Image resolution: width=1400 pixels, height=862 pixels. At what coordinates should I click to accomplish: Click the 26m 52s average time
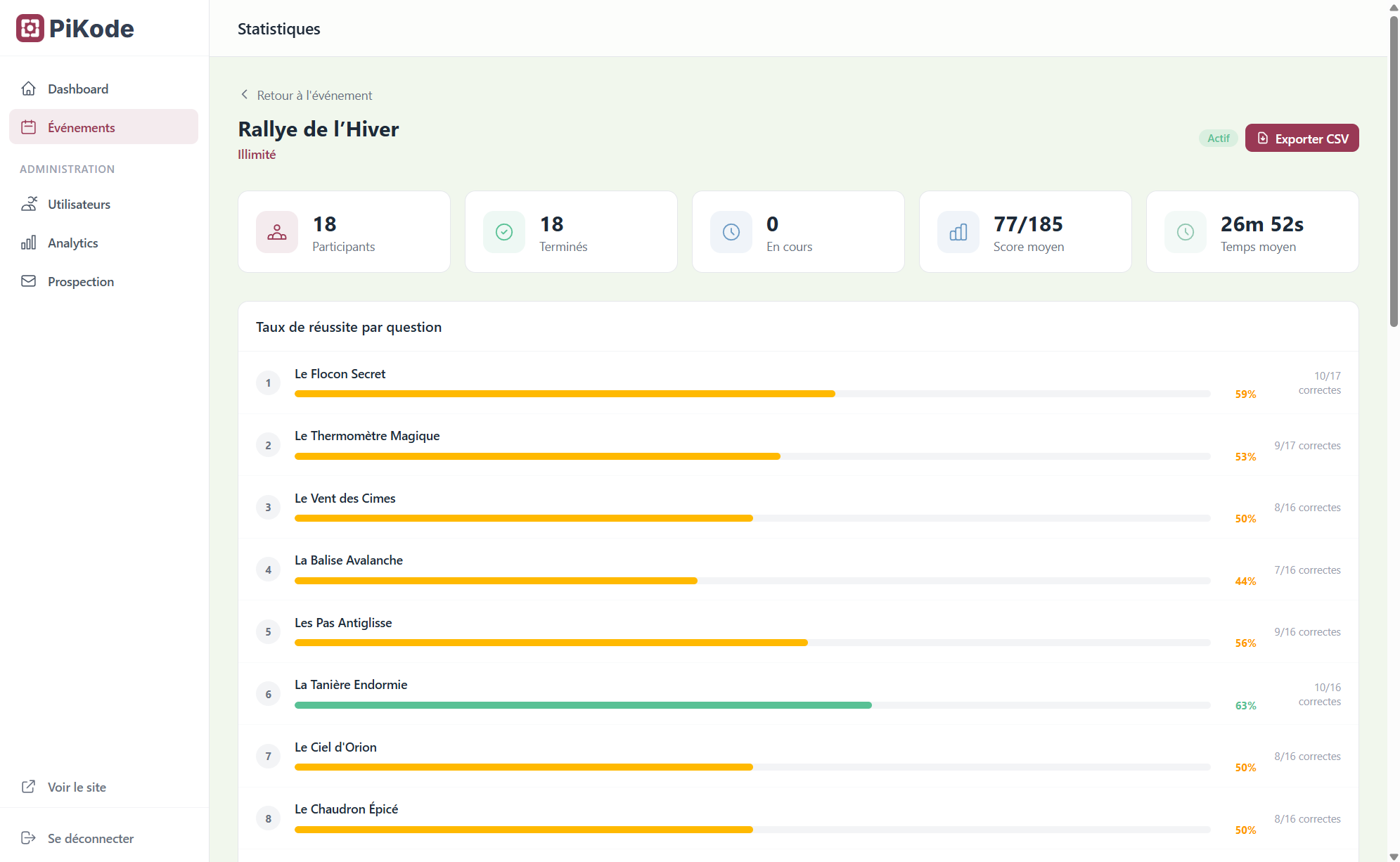pos(1262,224)
